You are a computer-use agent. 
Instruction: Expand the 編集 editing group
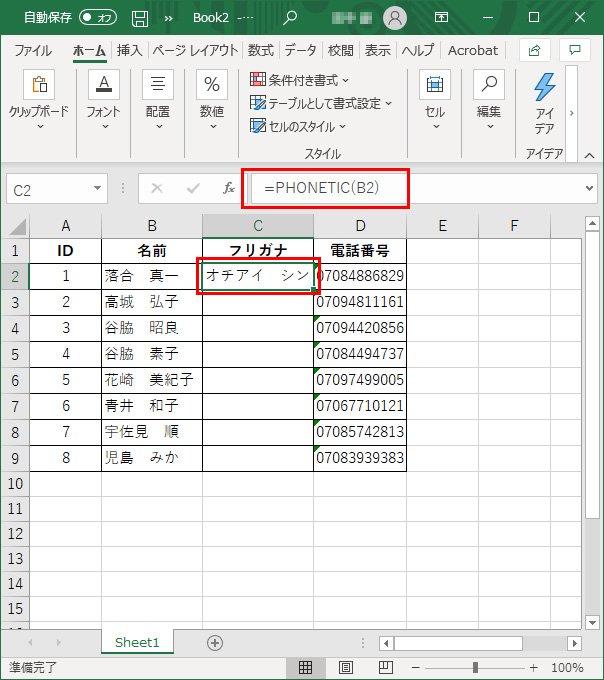(x=489, y=102)
